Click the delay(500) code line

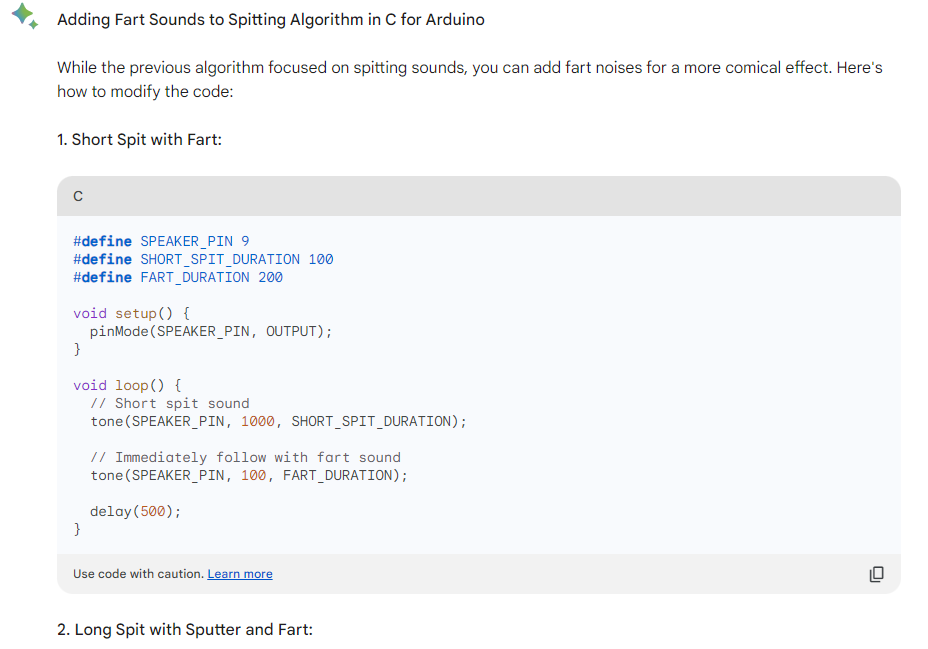pos(135,511)
